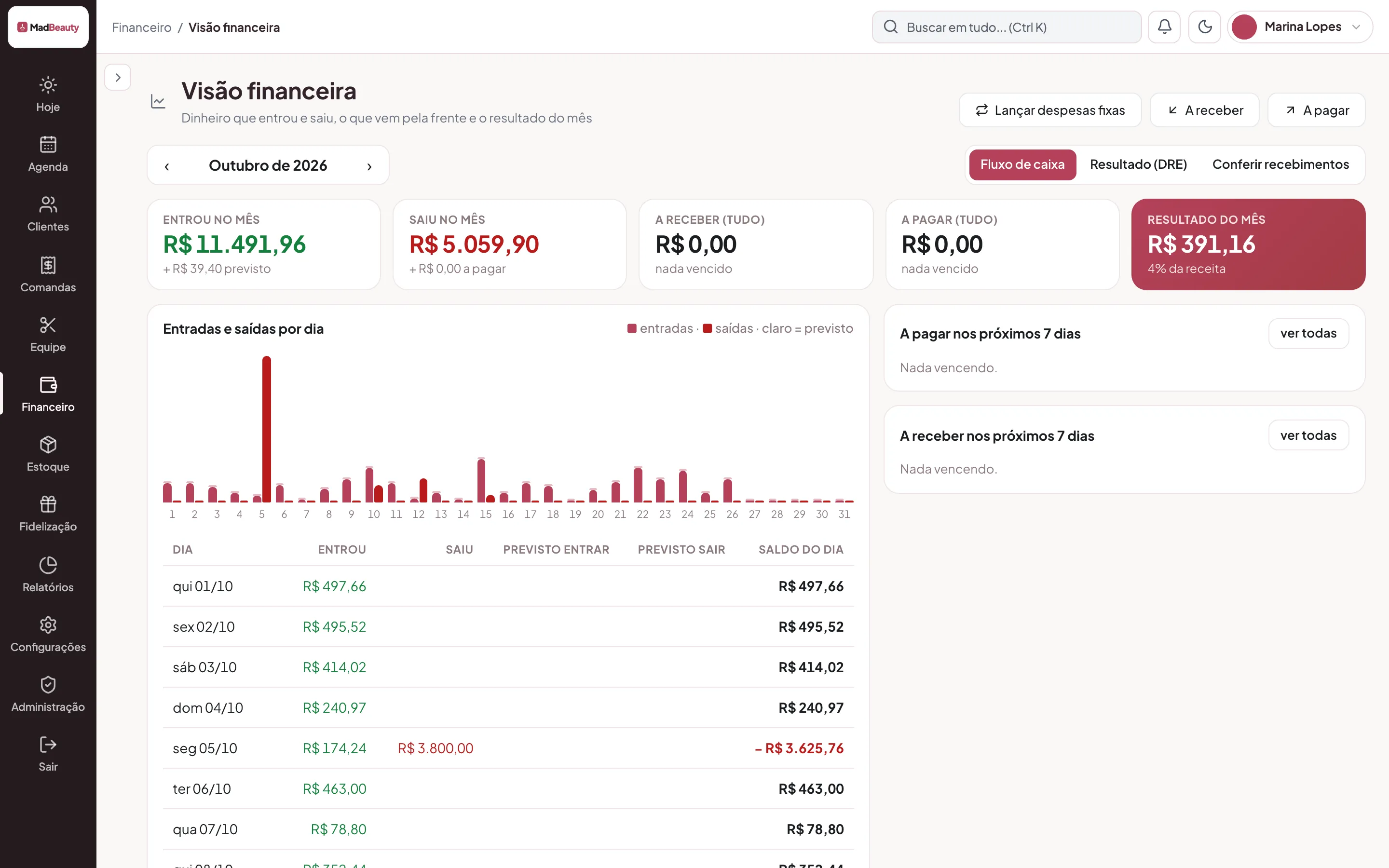The height and width of the screenshot is (868, 1389).
Task: Select the Fluxo de caixa tab
Action: (x=1022, y=165)
